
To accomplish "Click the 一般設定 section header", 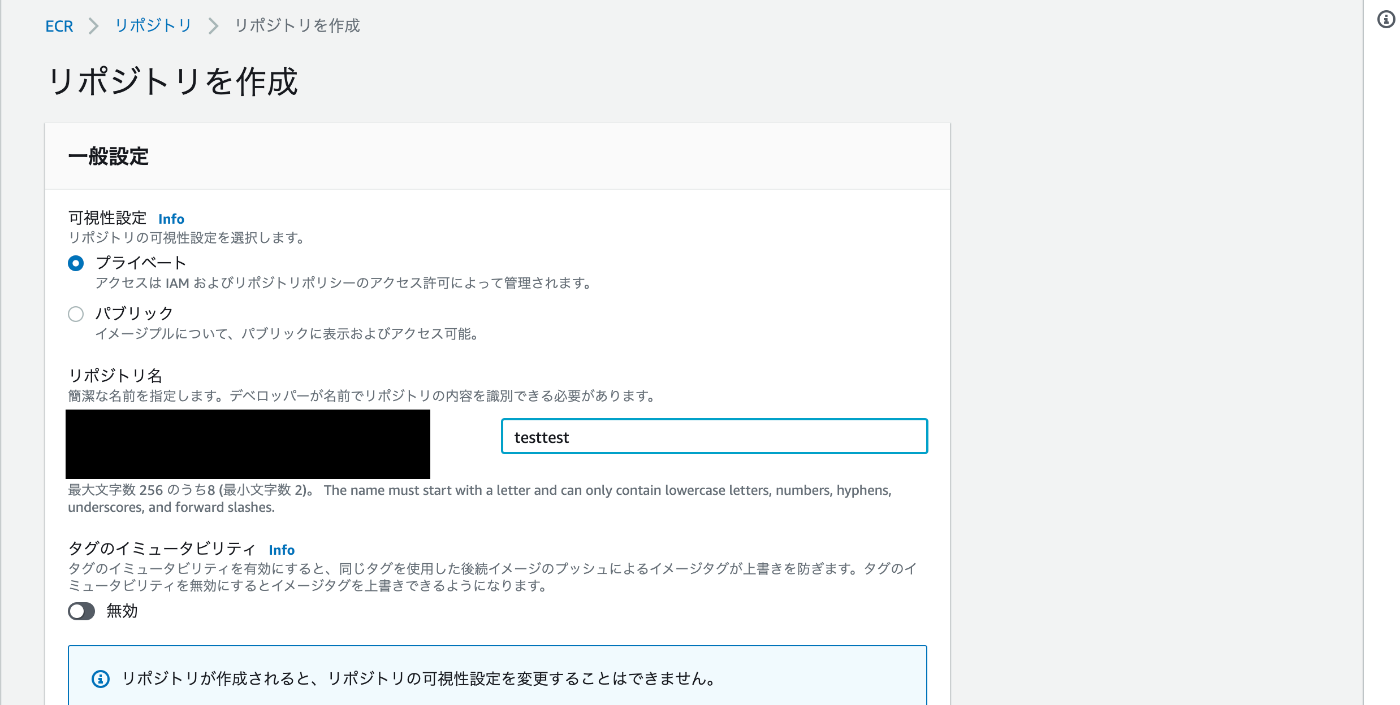I will pyautogui.click(x=108, y=156).
